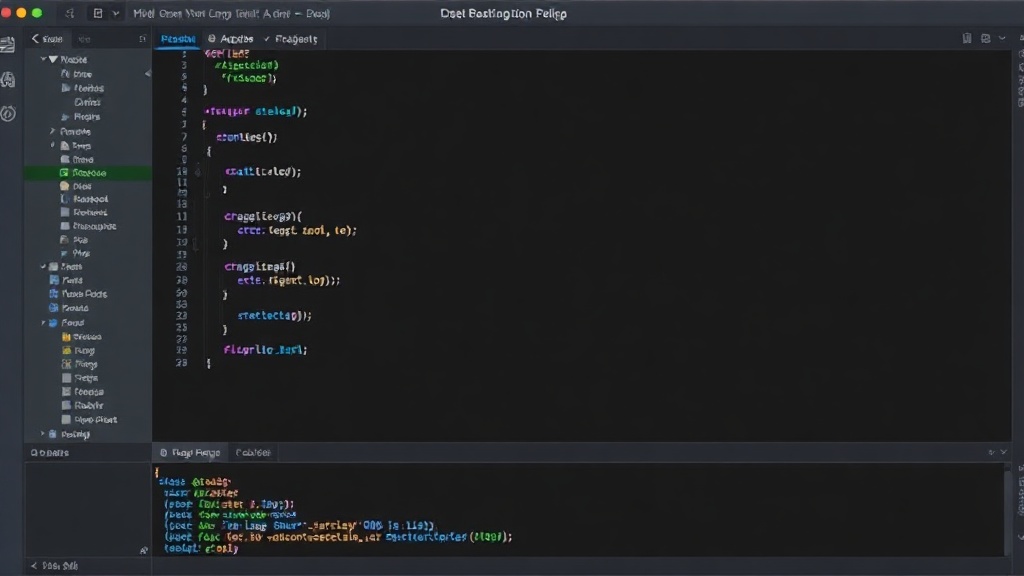
Task: Click the bottom console panel vertical scrollbar
Action: point(1008,509)
